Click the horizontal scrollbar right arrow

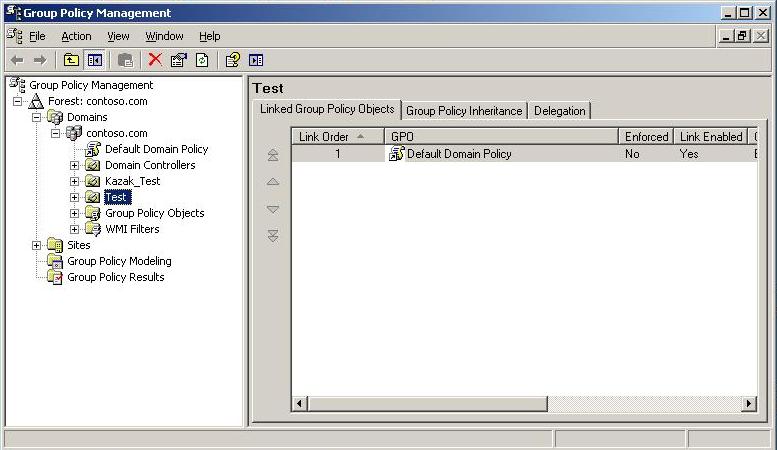749,403
